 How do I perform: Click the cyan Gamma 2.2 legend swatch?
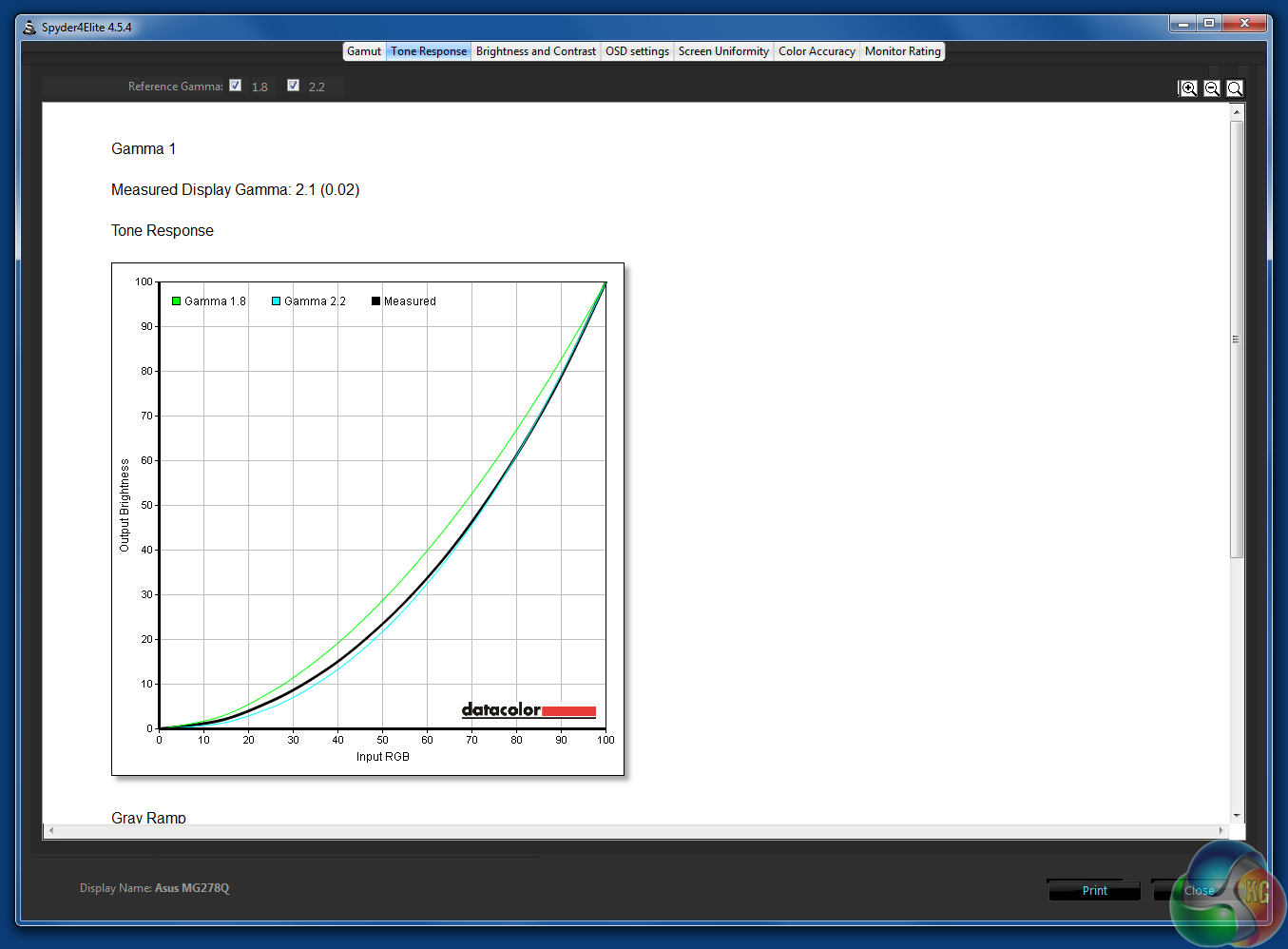pyautogui.click(x=276, y=301)
